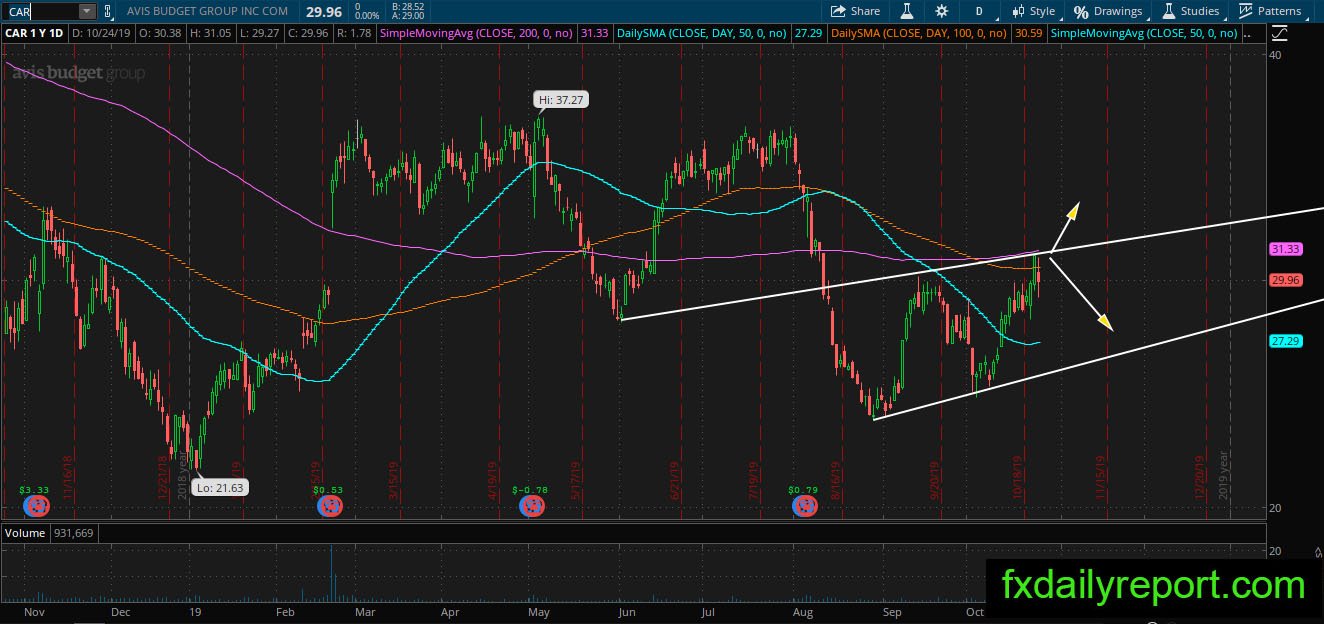Click the Feb label on time axis
The width and height of the screenshot is (1324, 624).
[x=286, y=610]
